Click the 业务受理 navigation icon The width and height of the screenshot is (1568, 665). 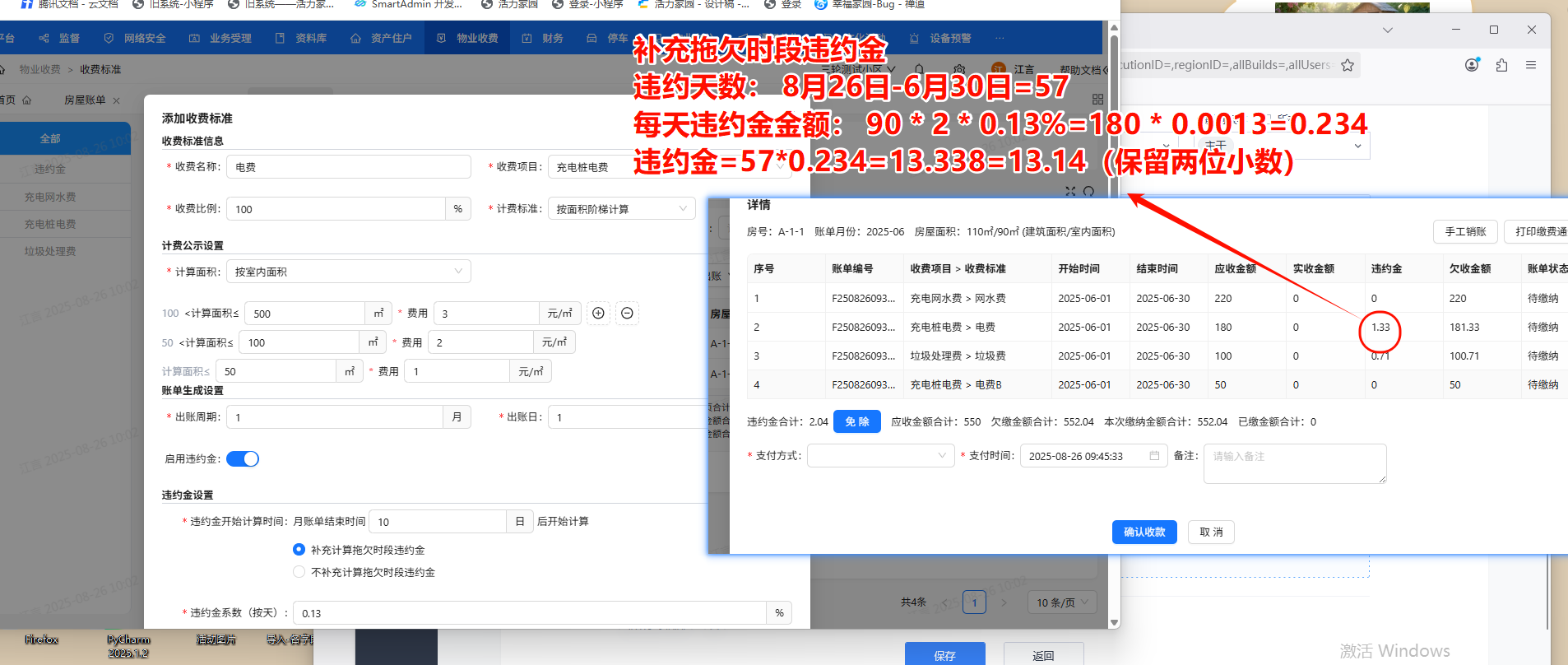click(x=194, y=38)
